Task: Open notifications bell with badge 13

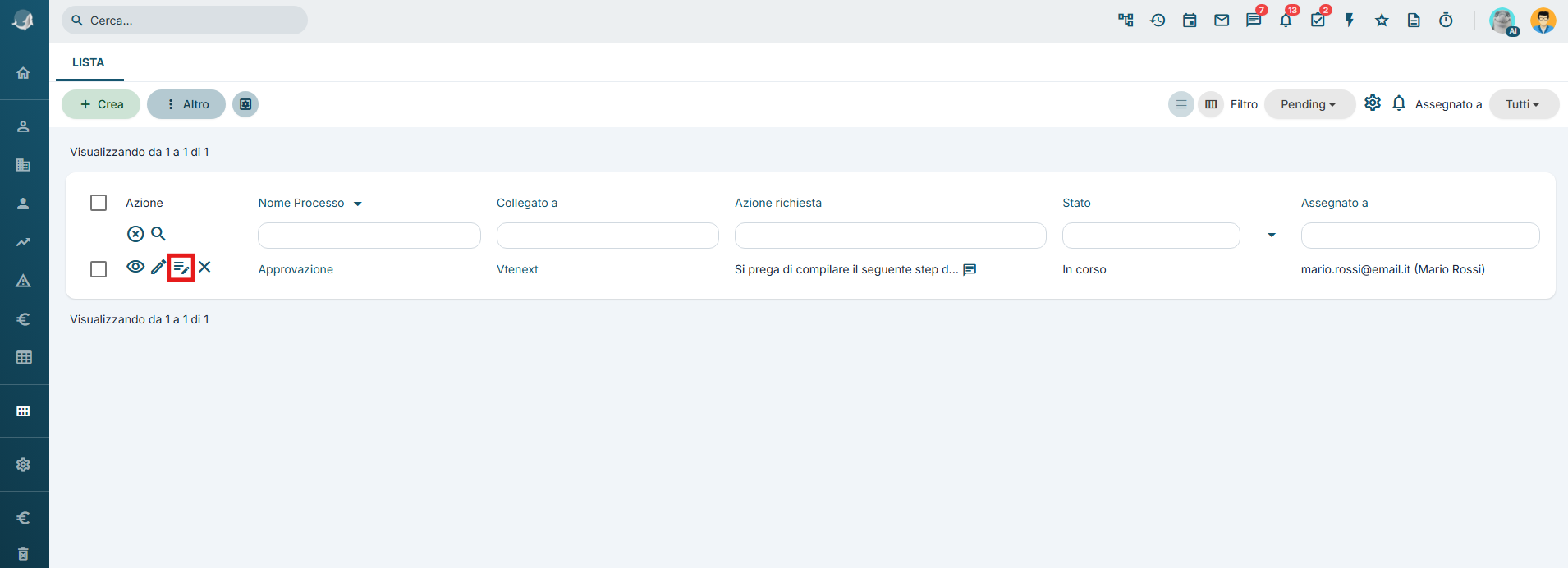Action: [x=1286, y=21]
